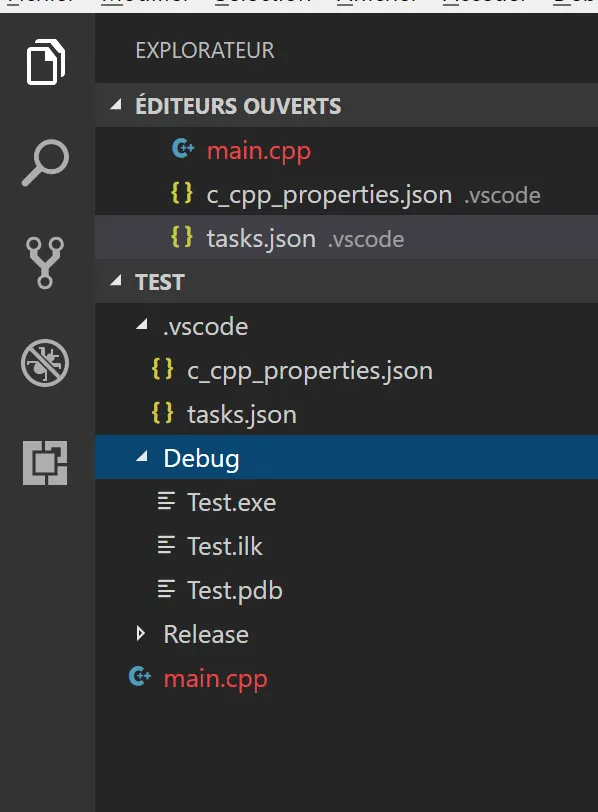The image size is (598, 812).
Task: Click the C++ icon beside main.cpp in open editors
Action: (x=183, y=149)
